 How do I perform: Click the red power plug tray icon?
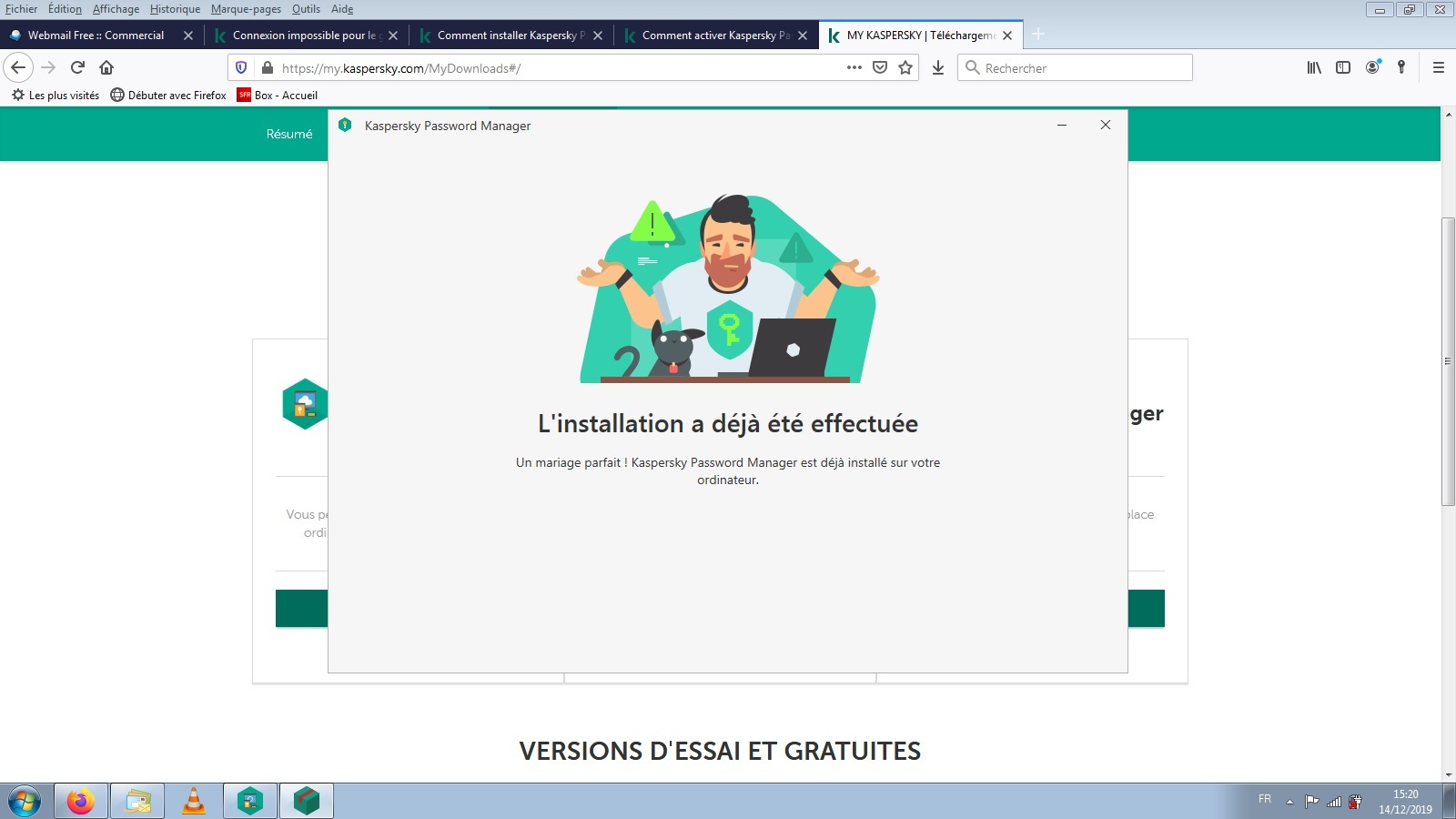tap(1355, 802)
